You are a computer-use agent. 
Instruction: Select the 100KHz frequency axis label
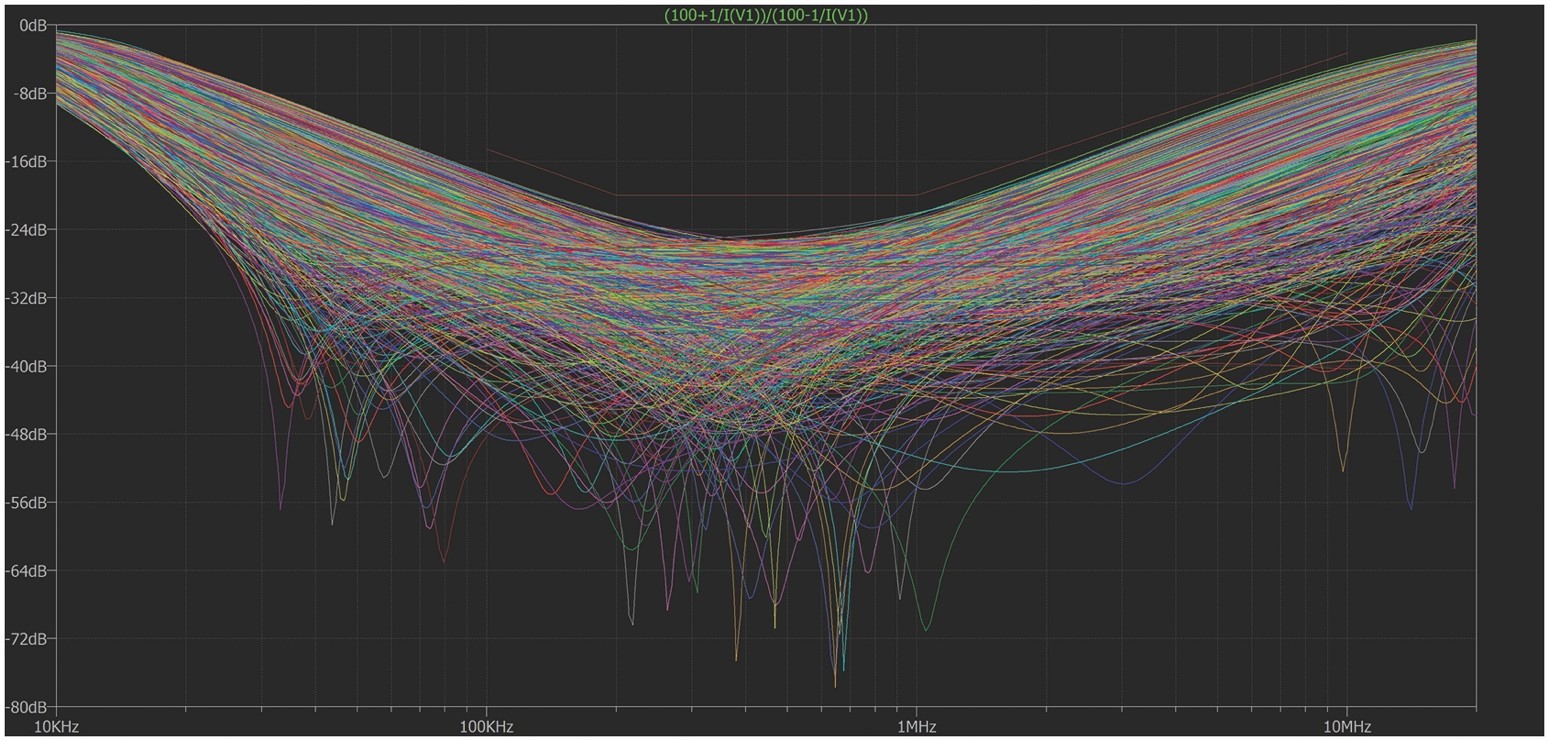pyautogui.click(x=486, y=726)
